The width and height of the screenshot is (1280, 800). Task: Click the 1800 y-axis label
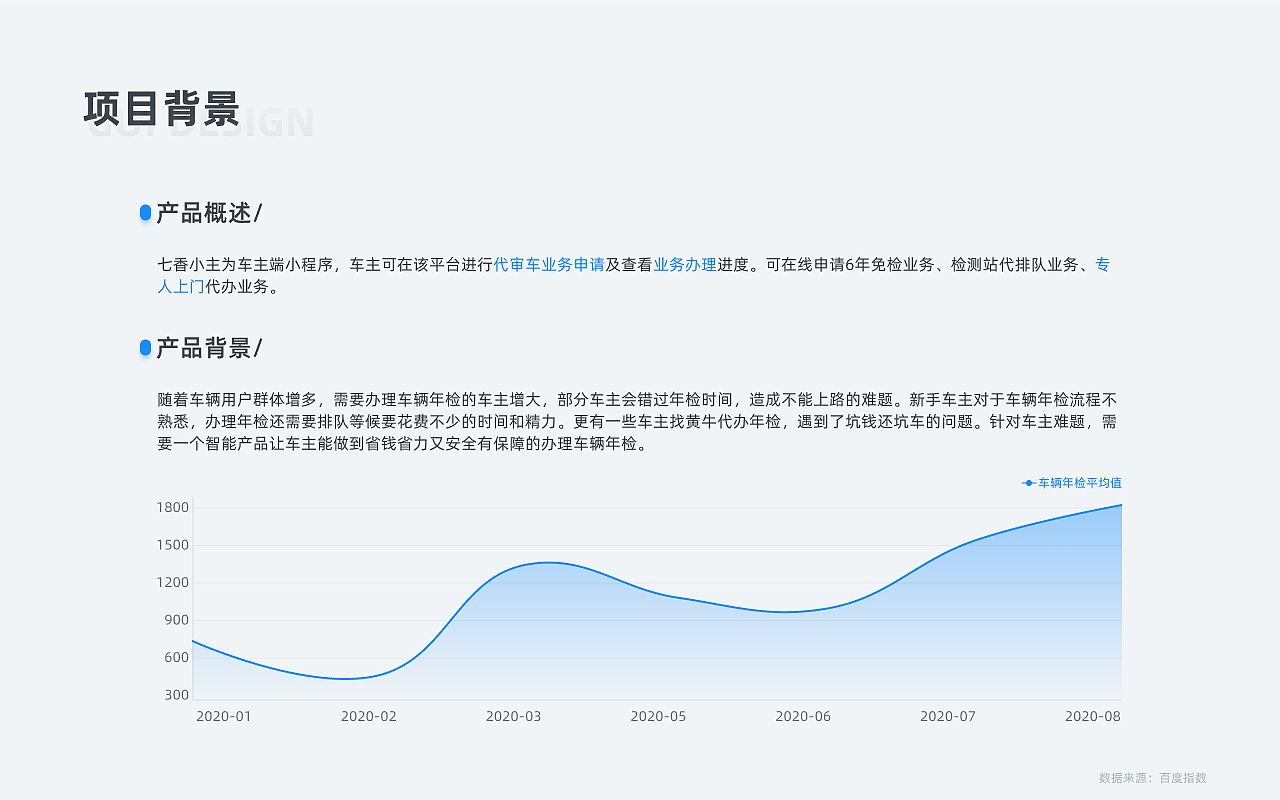tap(173, 508)
